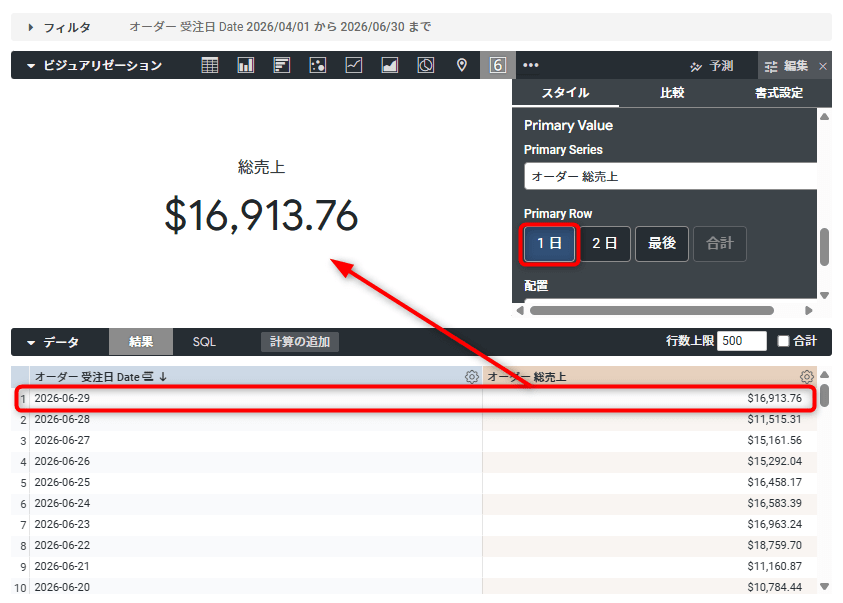This screenshot has width=843, height=603.
Task: Click the 予測 forecast button
Action: (712, 66)
